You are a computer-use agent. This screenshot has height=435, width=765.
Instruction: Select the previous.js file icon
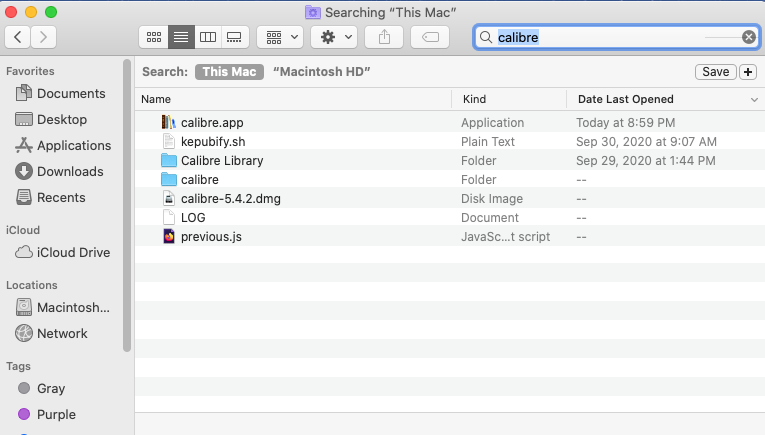[168, 237]
